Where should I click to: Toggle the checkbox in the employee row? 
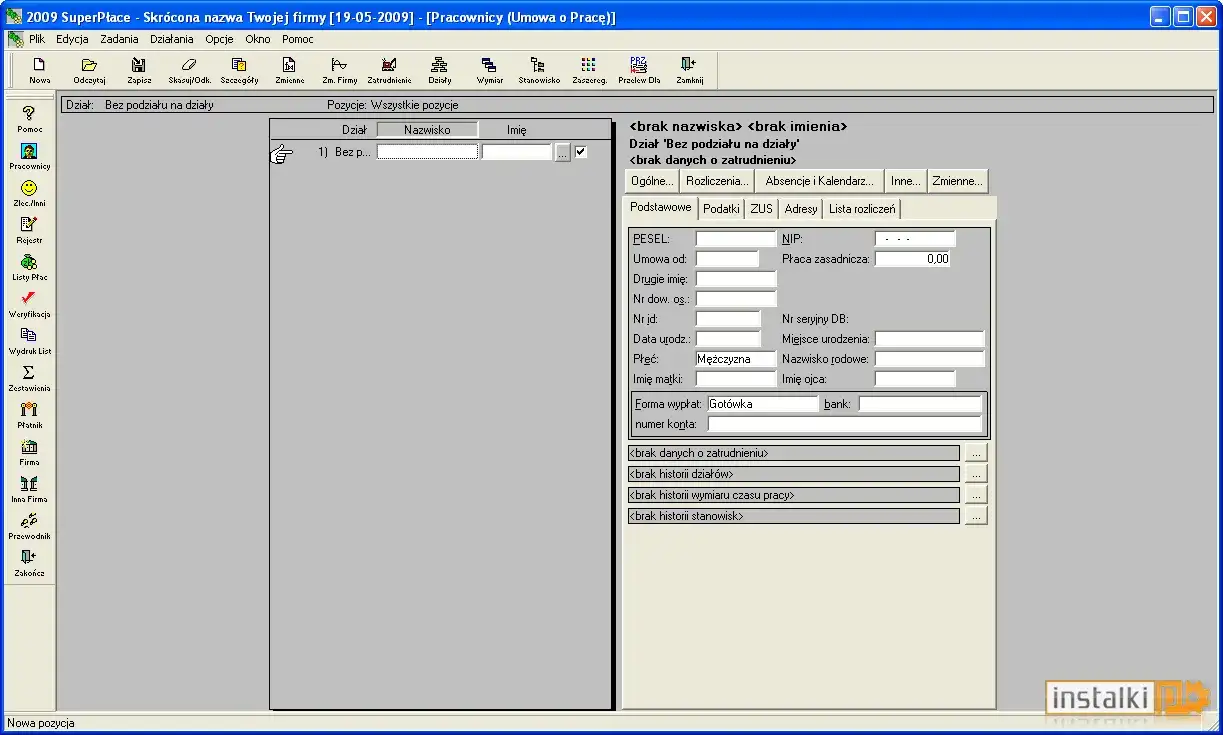(x=581, y=152)
